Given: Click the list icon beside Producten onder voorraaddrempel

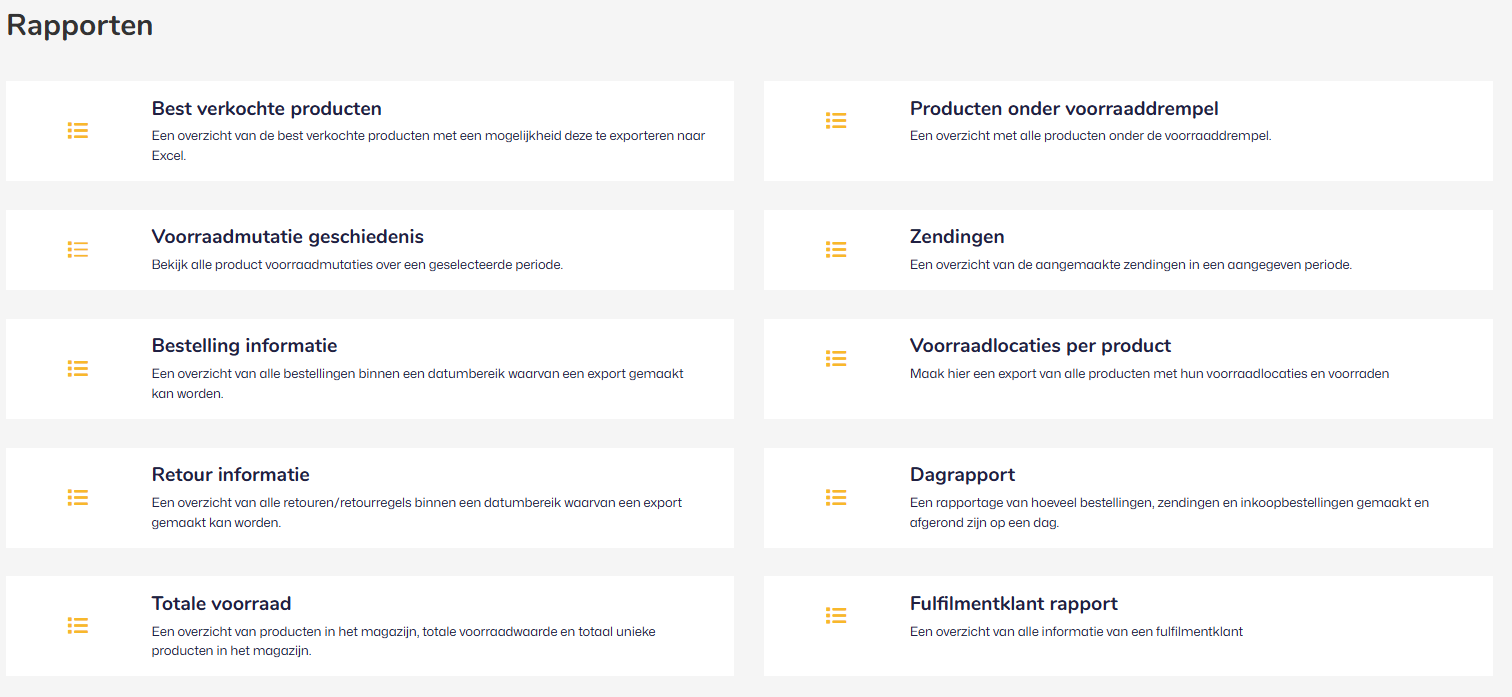Looking at the screenshot, I should (x=836, y=120).
